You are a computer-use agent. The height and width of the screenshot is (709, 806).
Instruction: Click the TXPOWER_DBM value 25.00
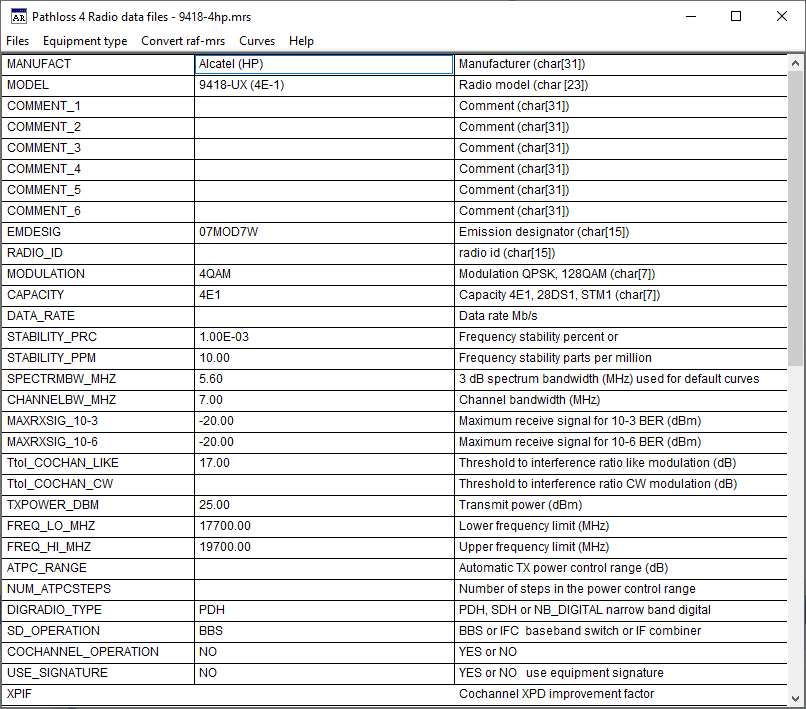[324, 505]
